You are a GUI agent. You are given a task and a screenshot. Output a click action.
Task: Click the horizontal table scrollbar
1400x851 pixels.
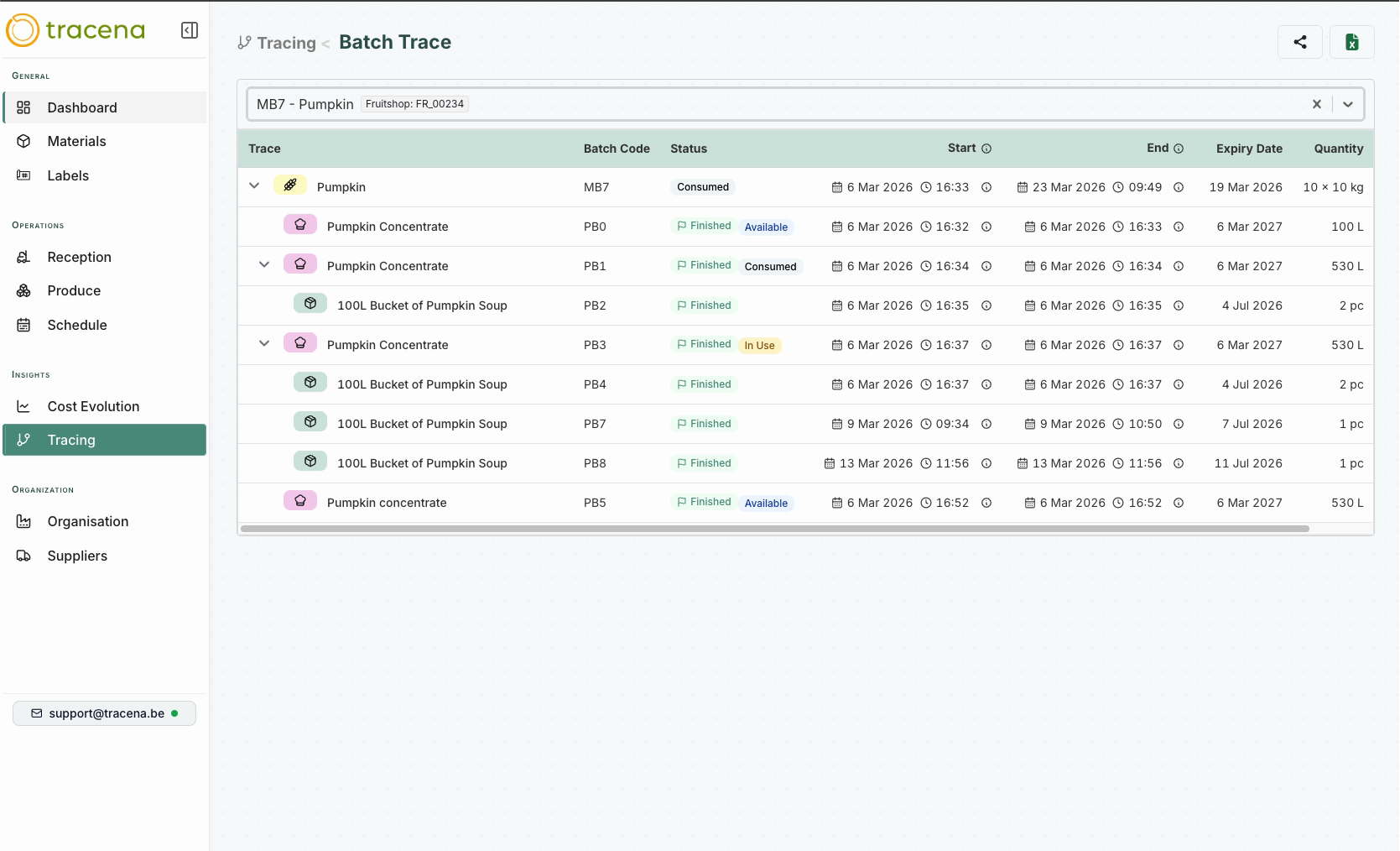click(x=774, y=529)
